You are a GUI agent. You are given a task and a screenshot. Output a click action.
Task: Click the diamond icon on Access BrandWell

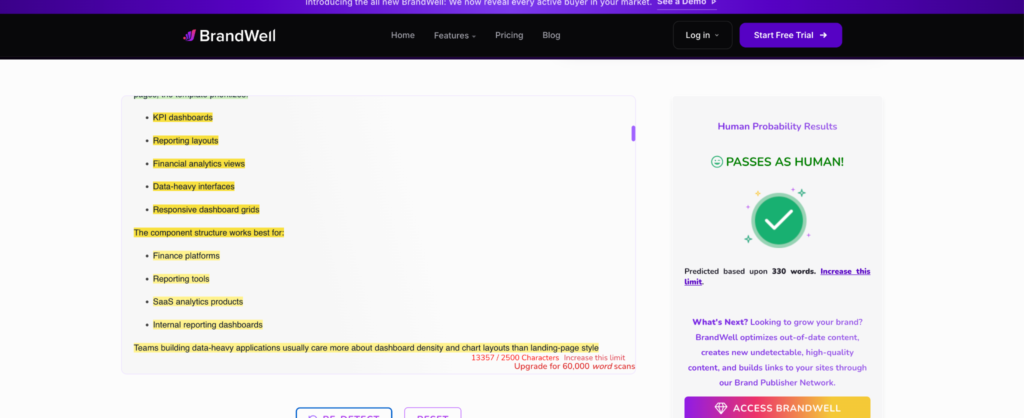pyautogui.click(x=721, y=408)
